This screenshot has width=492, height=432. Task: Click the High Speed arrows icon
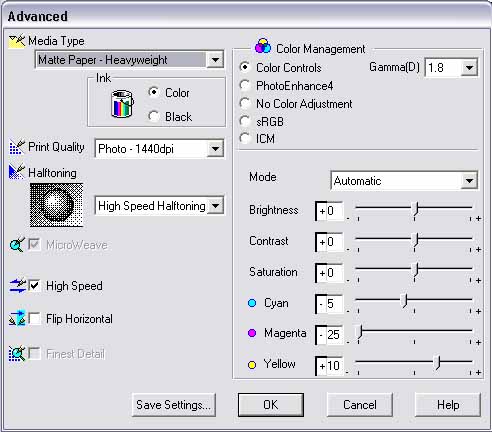[17, 286]
